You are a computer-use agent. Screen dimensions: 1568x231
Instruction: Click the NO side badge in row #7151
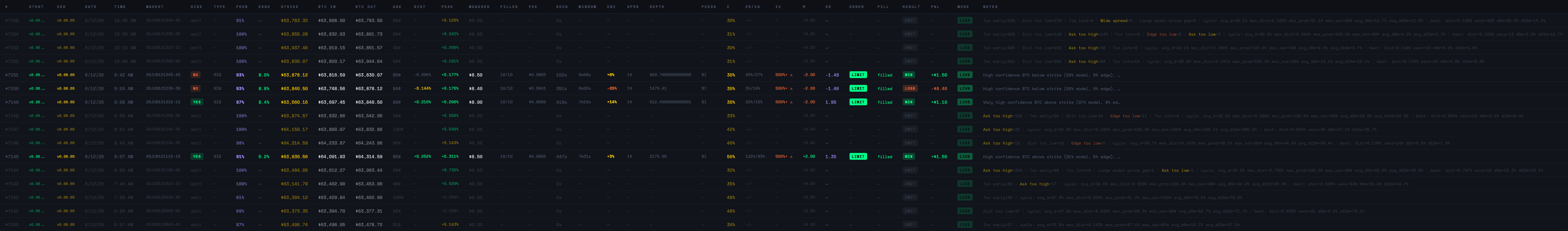point(195,75)
